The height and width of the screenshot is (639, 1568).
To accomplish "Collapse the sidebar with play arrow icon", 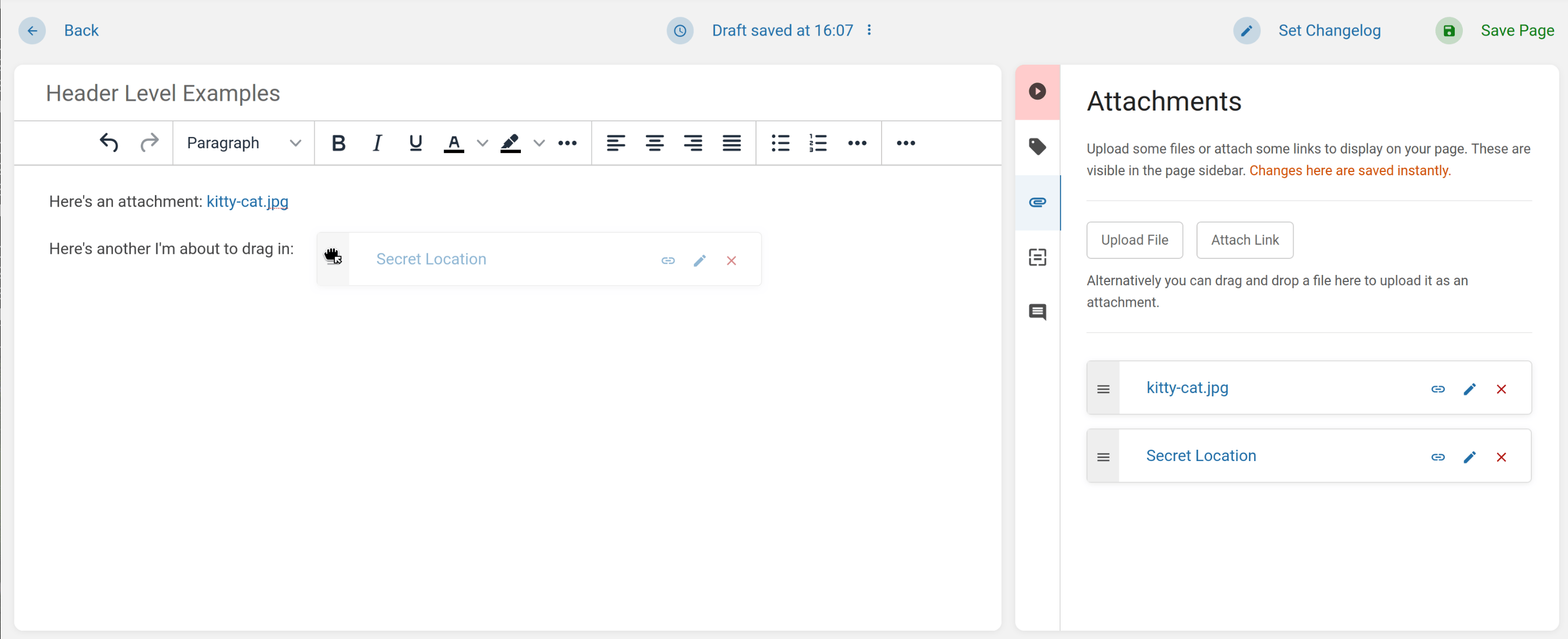I will pyautogui.click(x=1037, y=91).
